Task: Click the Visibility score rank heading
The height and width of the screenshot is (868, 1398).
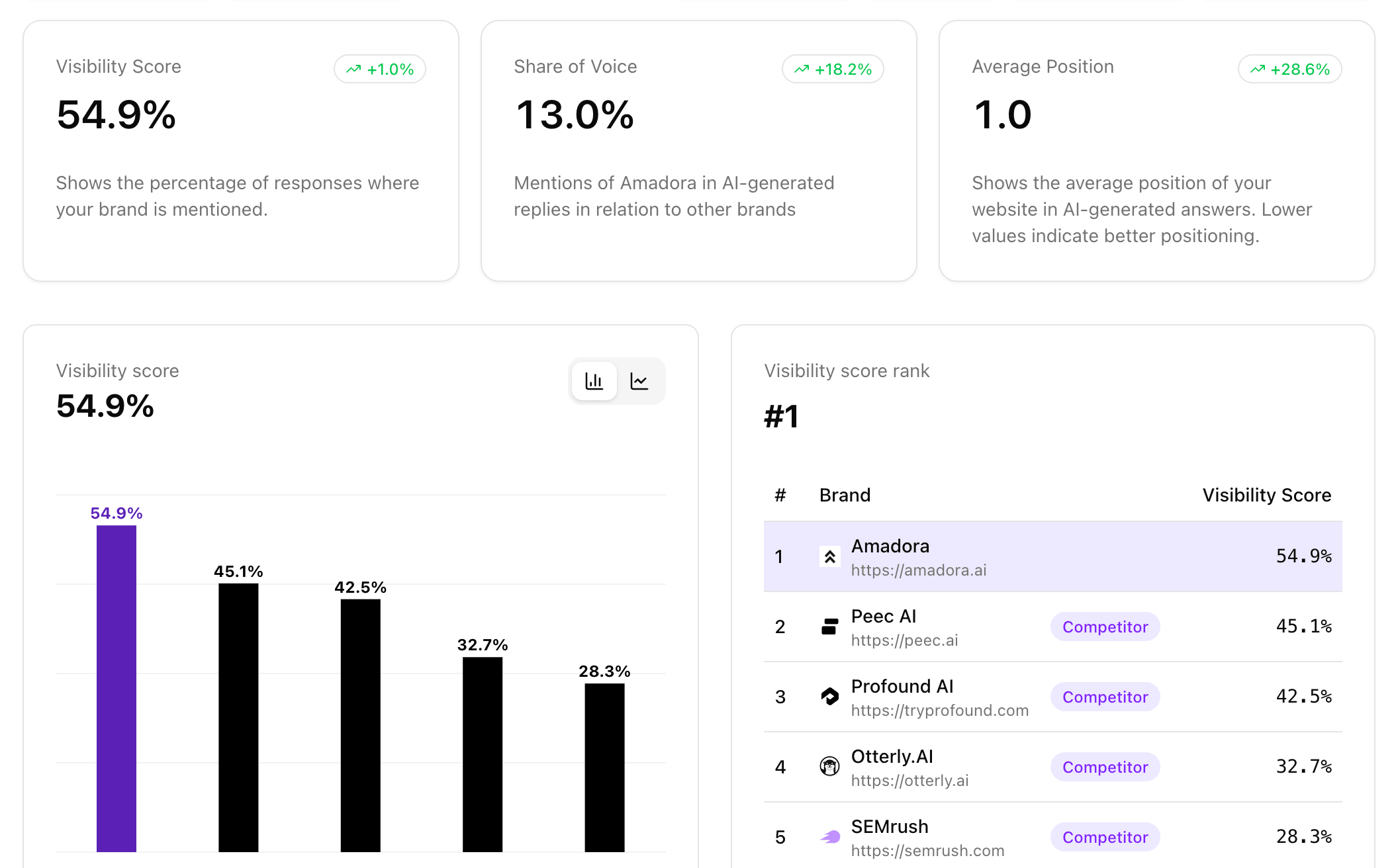Action: click(x=847, y=370)
